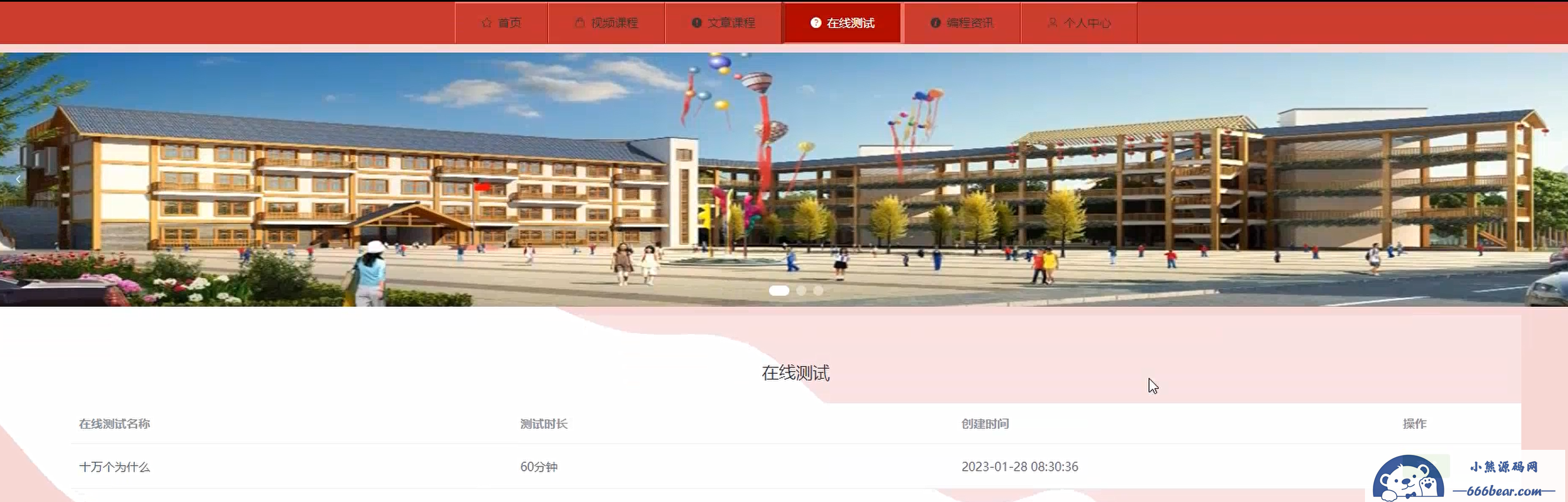Show previous banner slide with left arrow
Image resolution: width=1568 pixels, height=502 pixels.
tap(18, 179)
